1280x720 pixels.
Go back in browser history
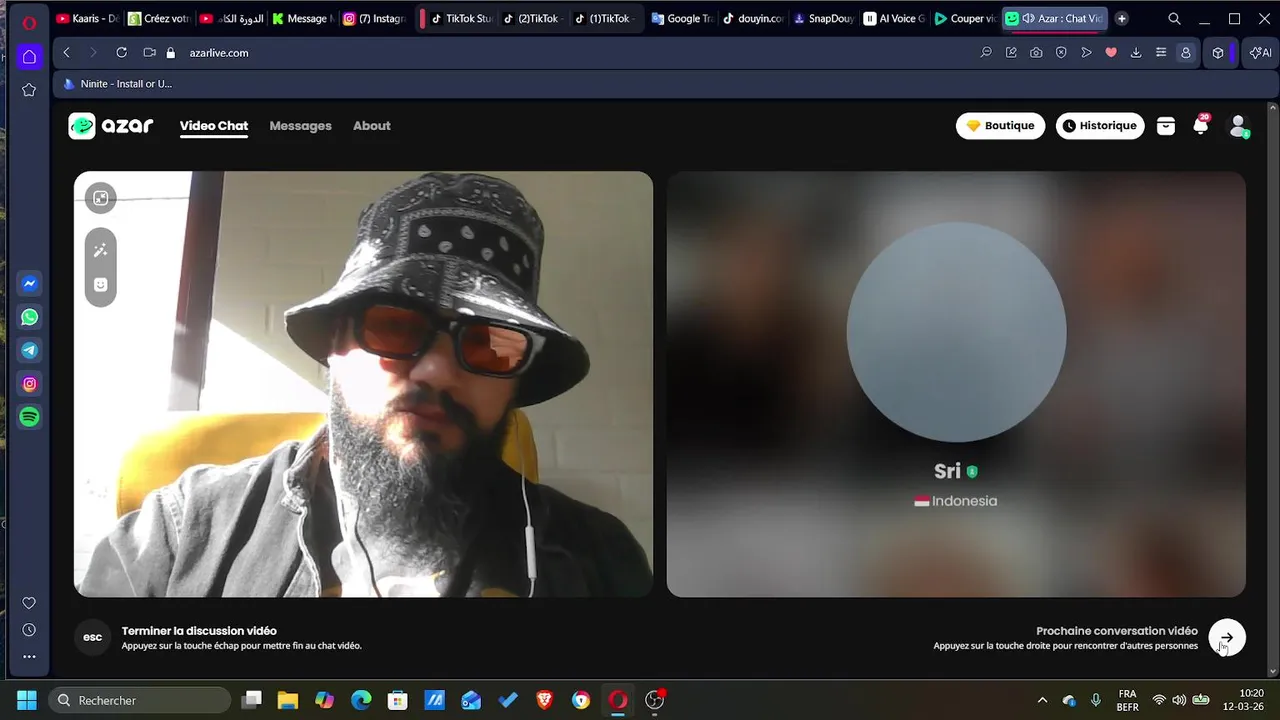pyautogui.click(x=67, y=53)
